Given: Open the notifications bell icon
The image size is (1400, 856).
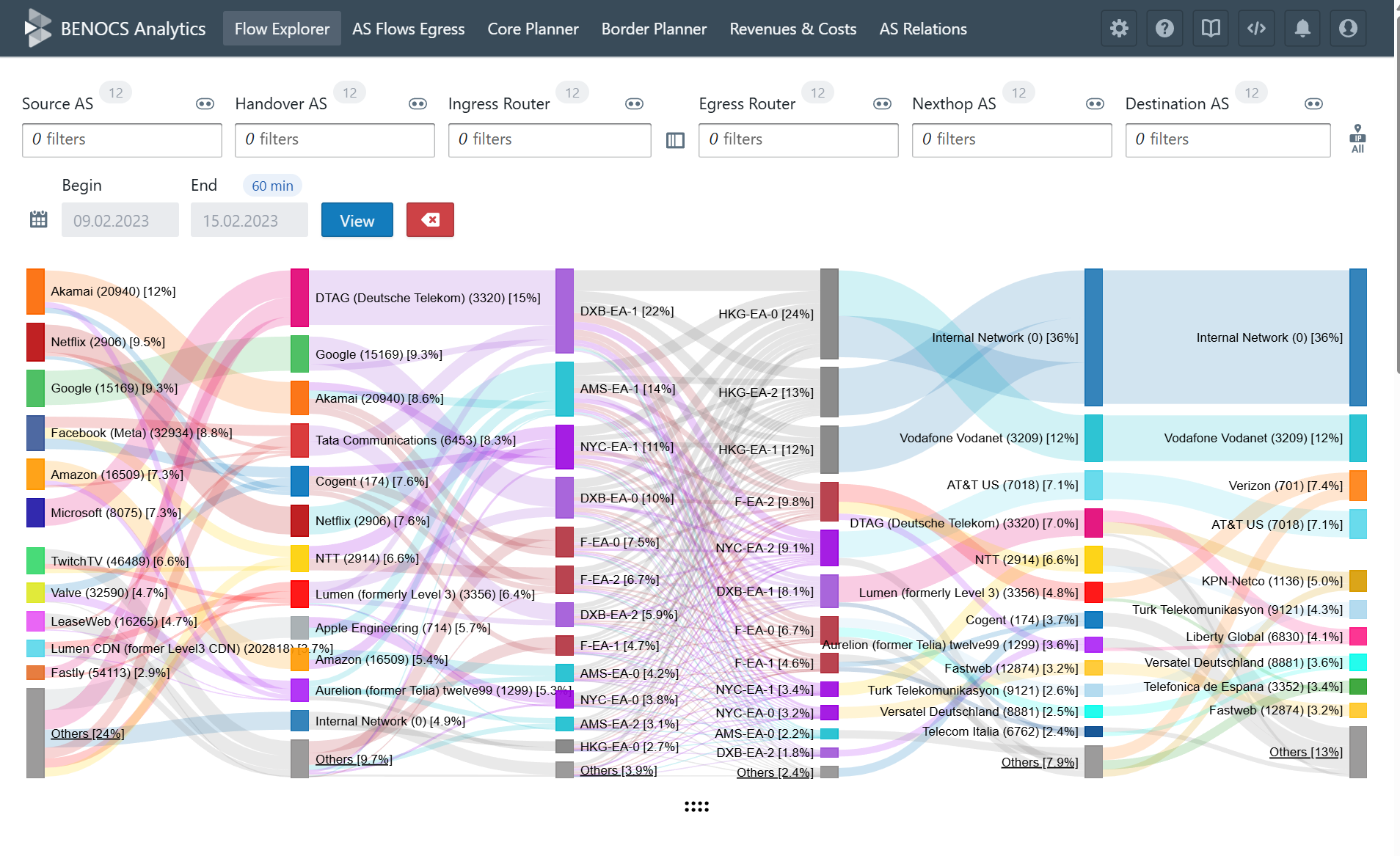Looking at the screenshot, I should click(1302, 29).
